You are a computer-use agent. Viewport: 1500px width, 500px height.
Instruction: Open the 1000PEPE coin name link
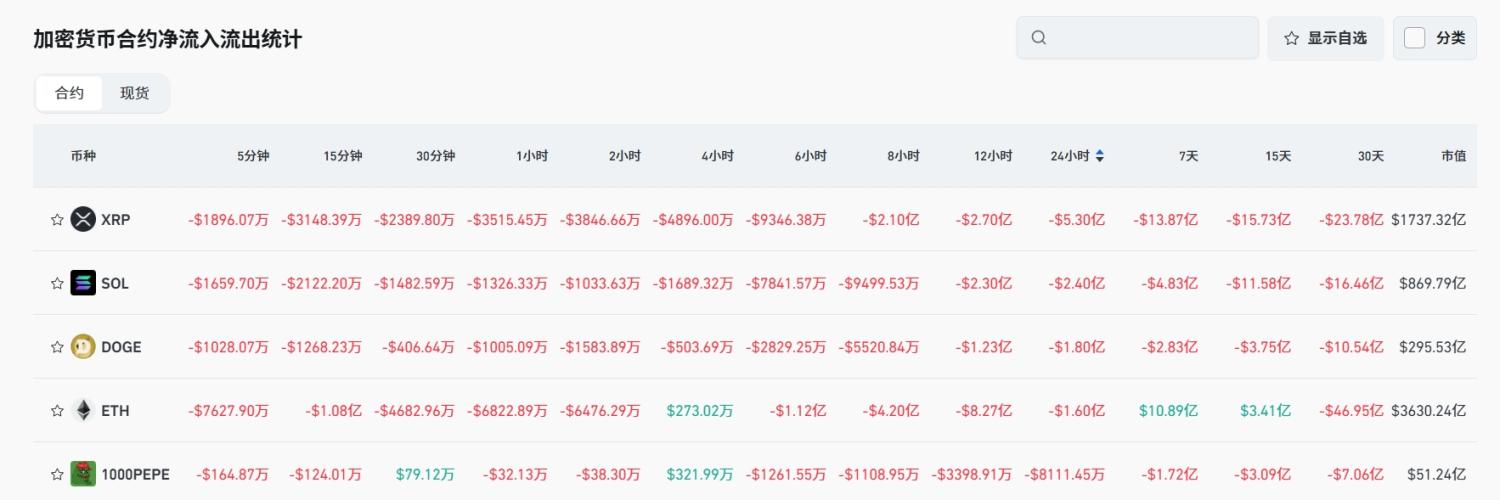[135, 474]
